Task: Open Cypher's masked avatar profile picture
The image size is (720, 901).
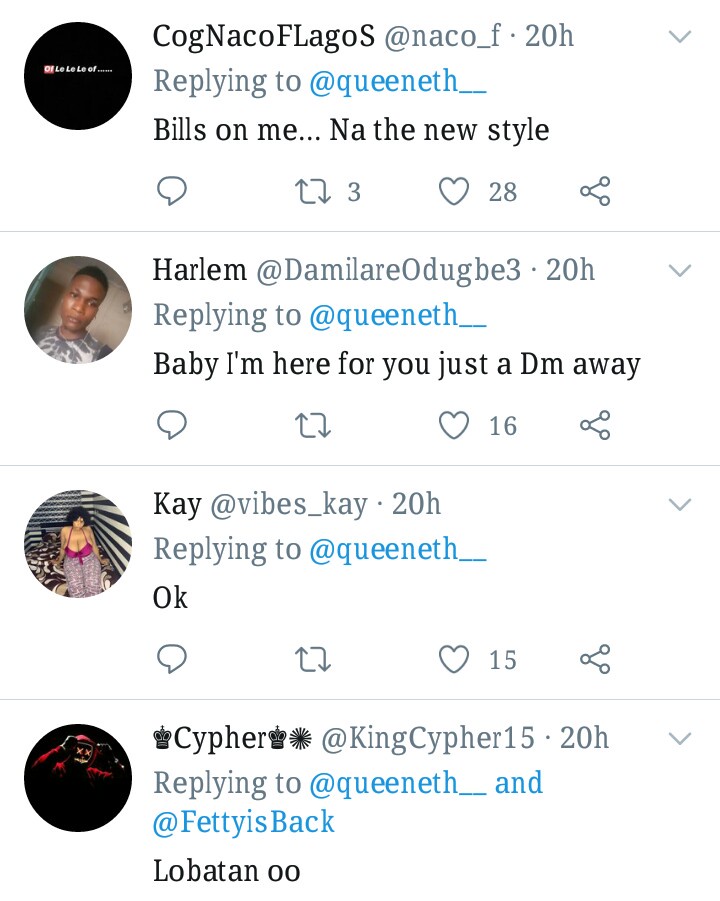Action: (x=78, y=778)
